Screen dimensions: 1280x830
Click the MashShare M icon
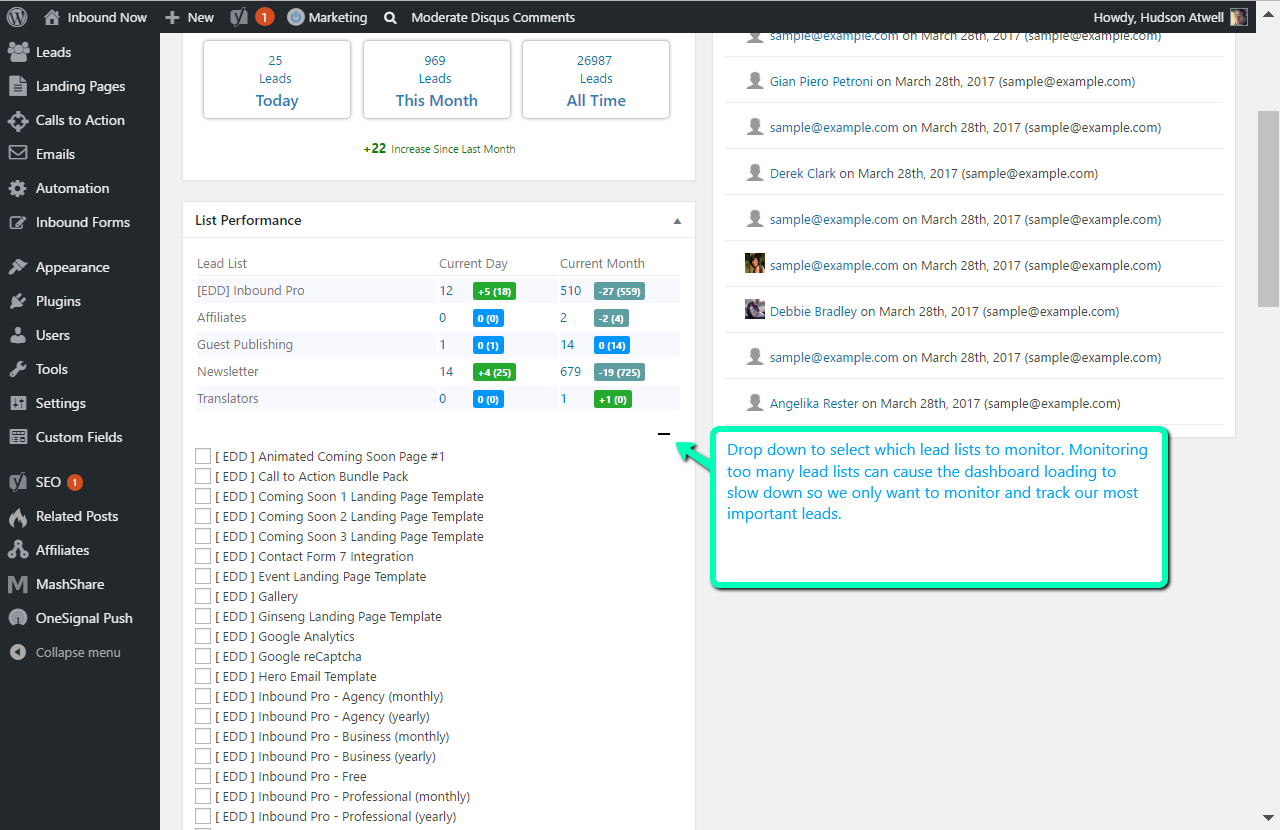click(x=18, y=584)
